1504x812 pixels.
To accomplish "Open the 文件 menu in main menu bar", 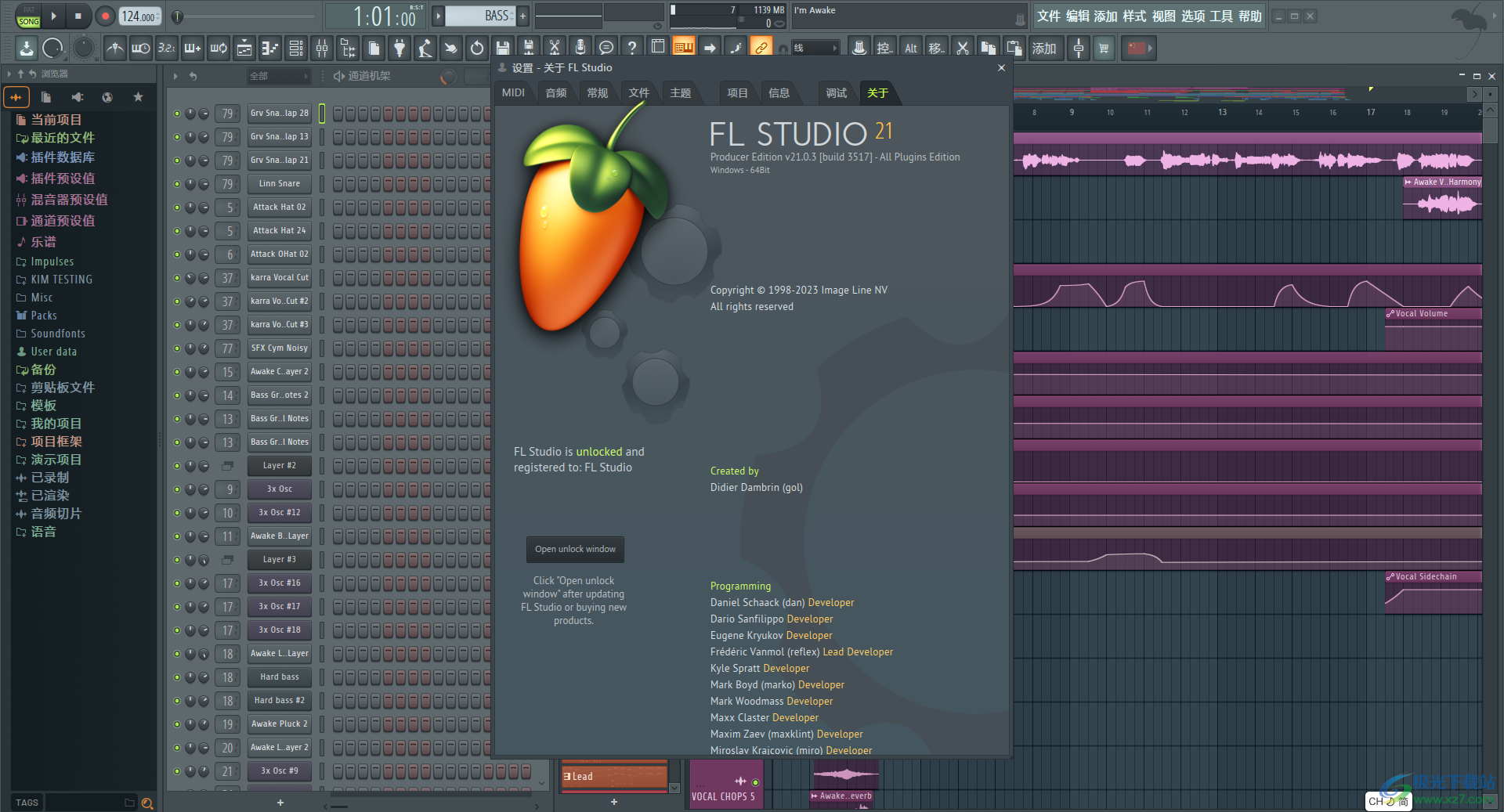I will [1048, 16].
